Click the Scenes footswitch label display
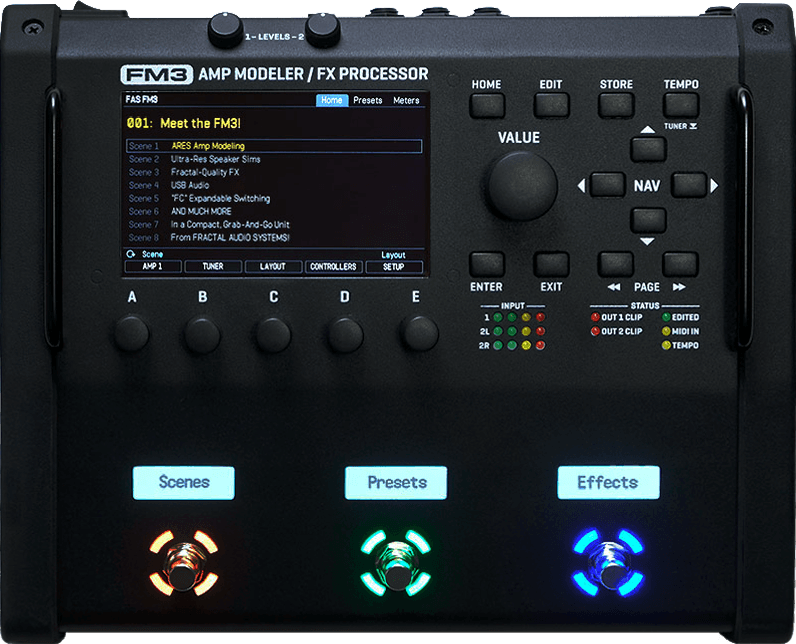796x644 pixels. 184,483
